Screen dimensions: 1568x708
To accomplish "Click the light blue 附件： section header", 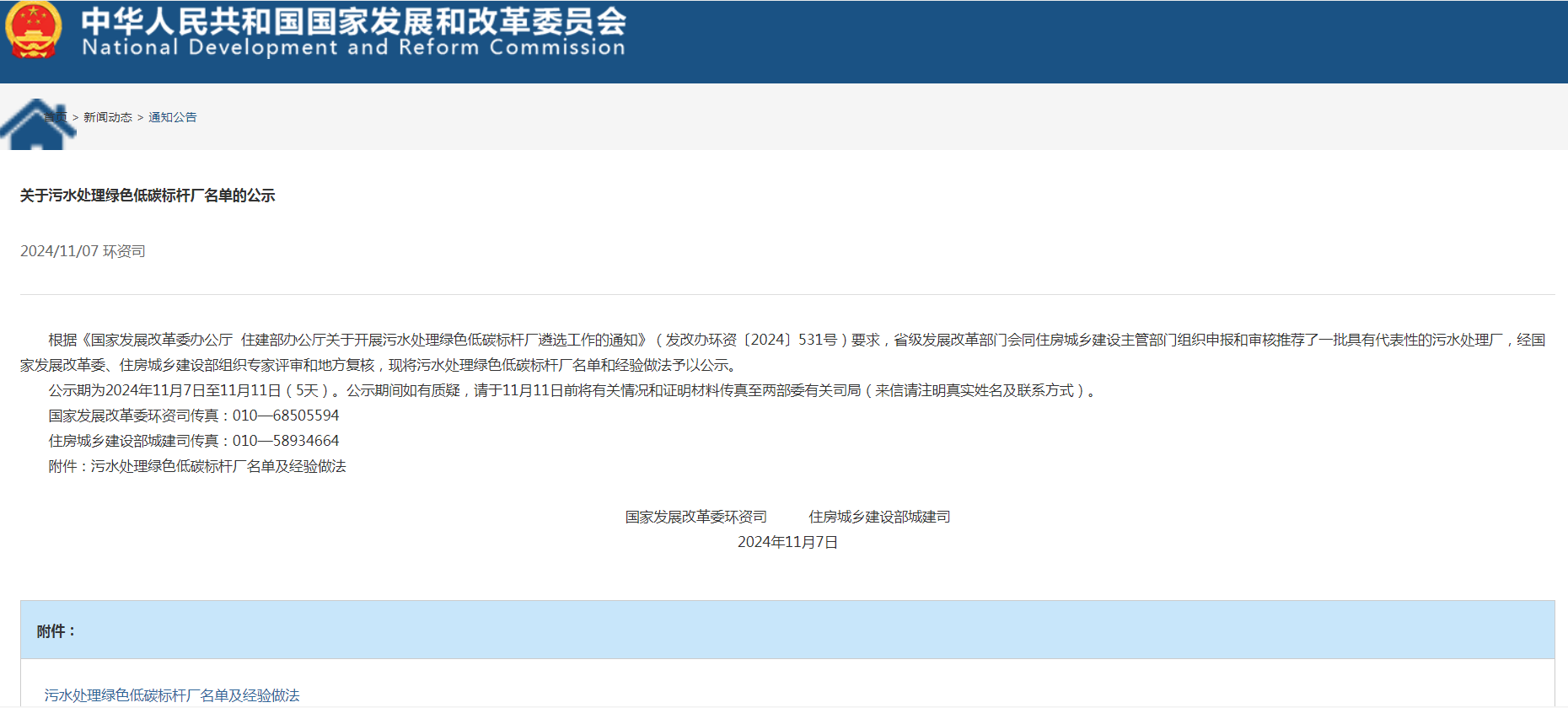I will point(787,630).
